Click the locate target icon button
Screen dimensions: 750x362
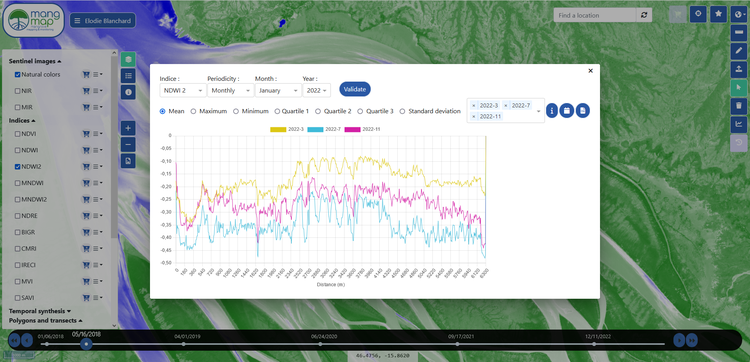pyautogui.click(x=698, y=14)
